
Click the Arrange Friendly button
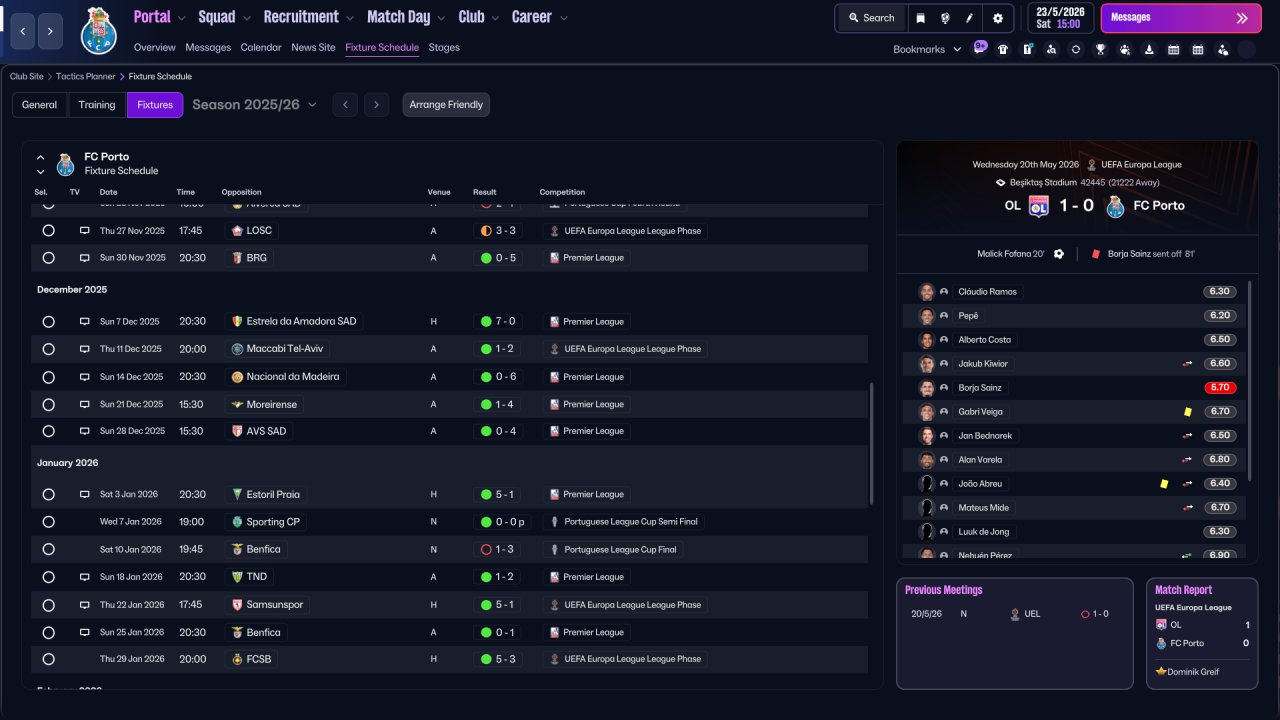coord(446,105)
